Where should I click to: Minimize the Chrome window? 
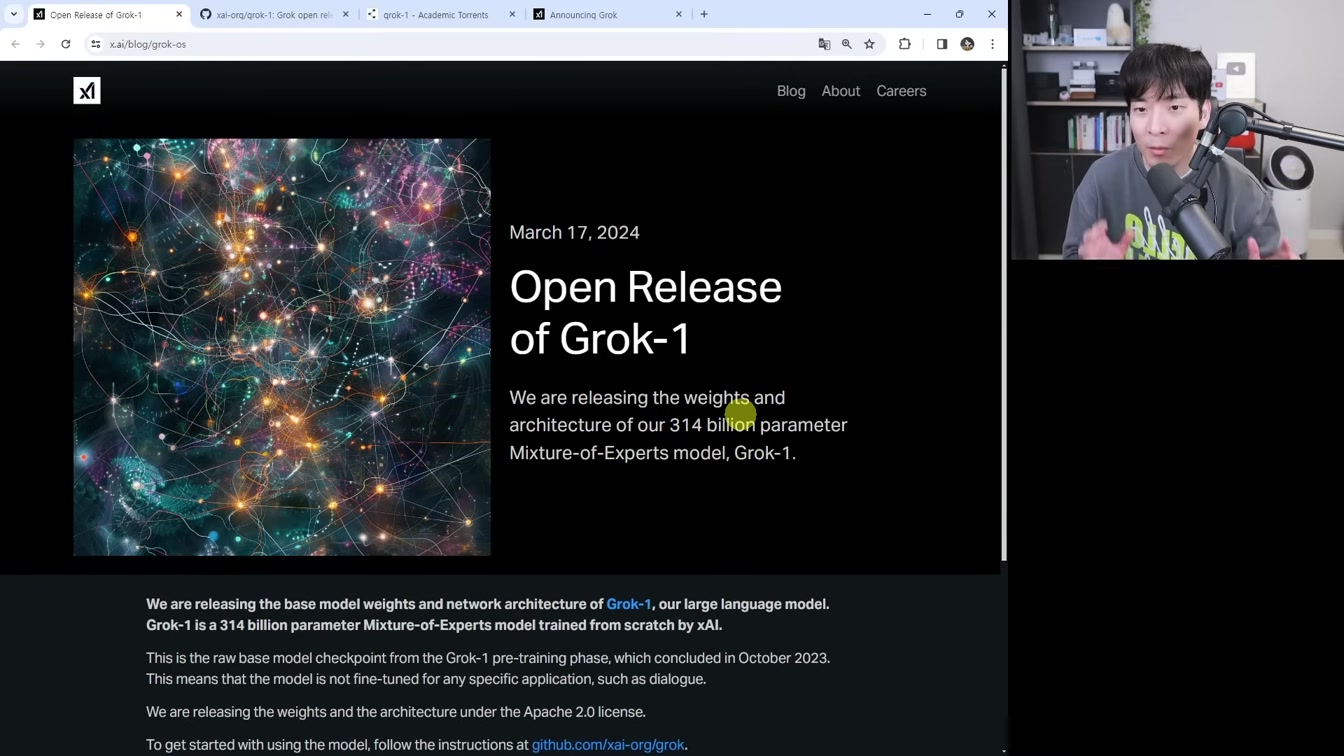click(x=927, y=14)
